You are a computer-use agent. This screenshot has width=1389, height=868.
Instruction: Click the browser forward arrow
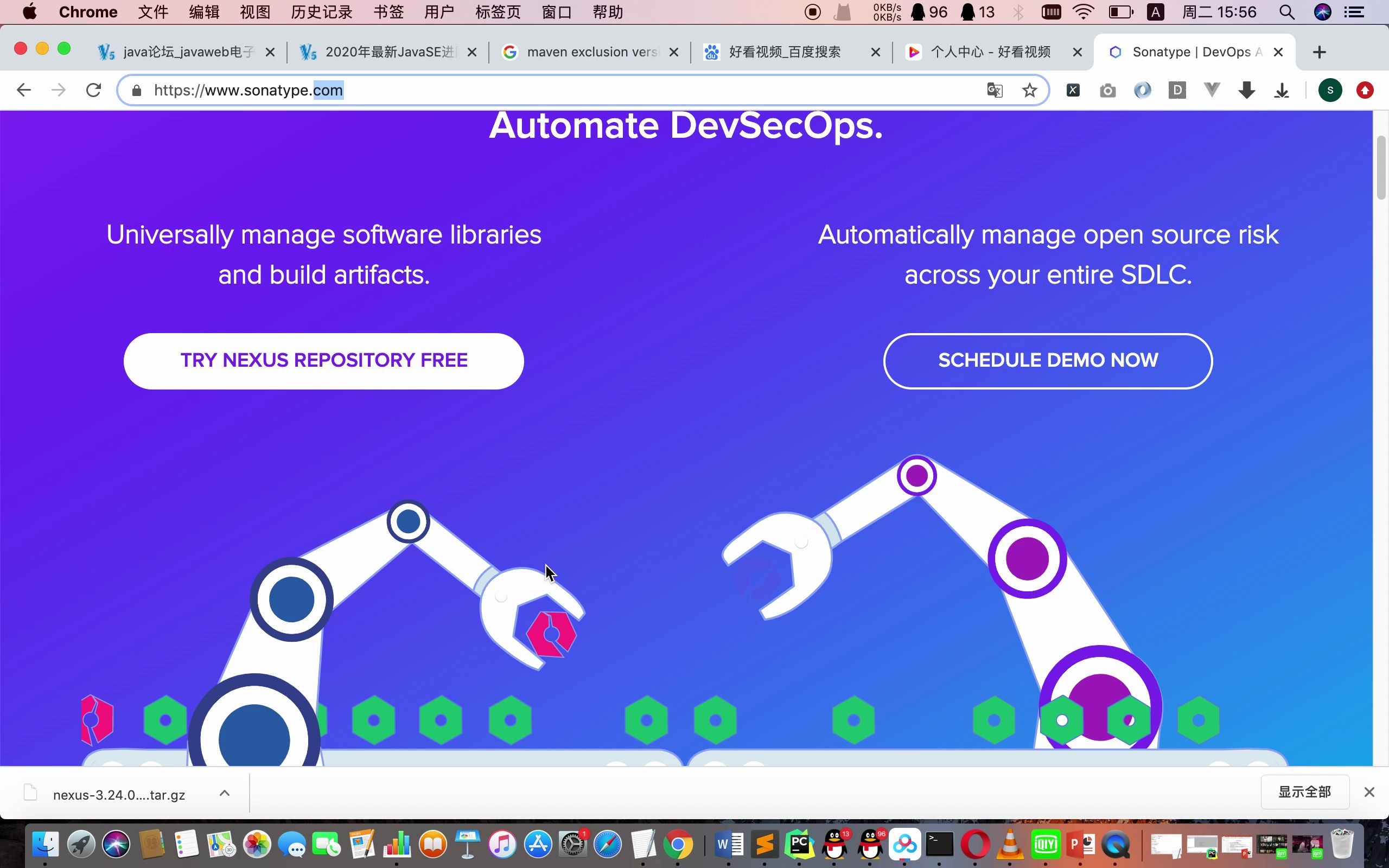59,90
